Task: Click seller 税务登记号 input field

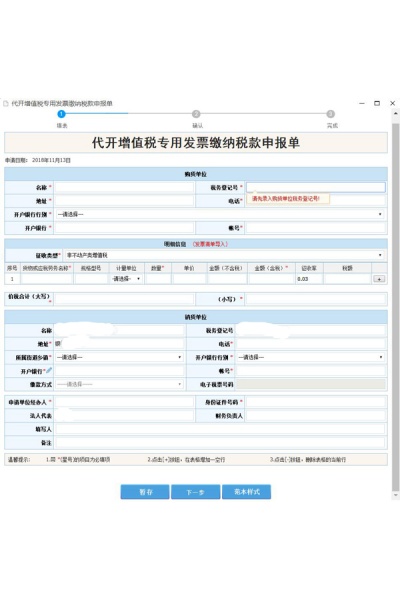Action: (311, 330)
